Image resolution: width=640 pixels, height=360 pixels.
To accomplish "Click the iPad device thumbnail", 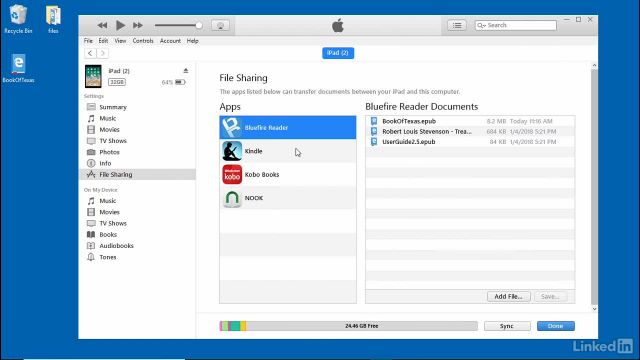I will 93,76.
